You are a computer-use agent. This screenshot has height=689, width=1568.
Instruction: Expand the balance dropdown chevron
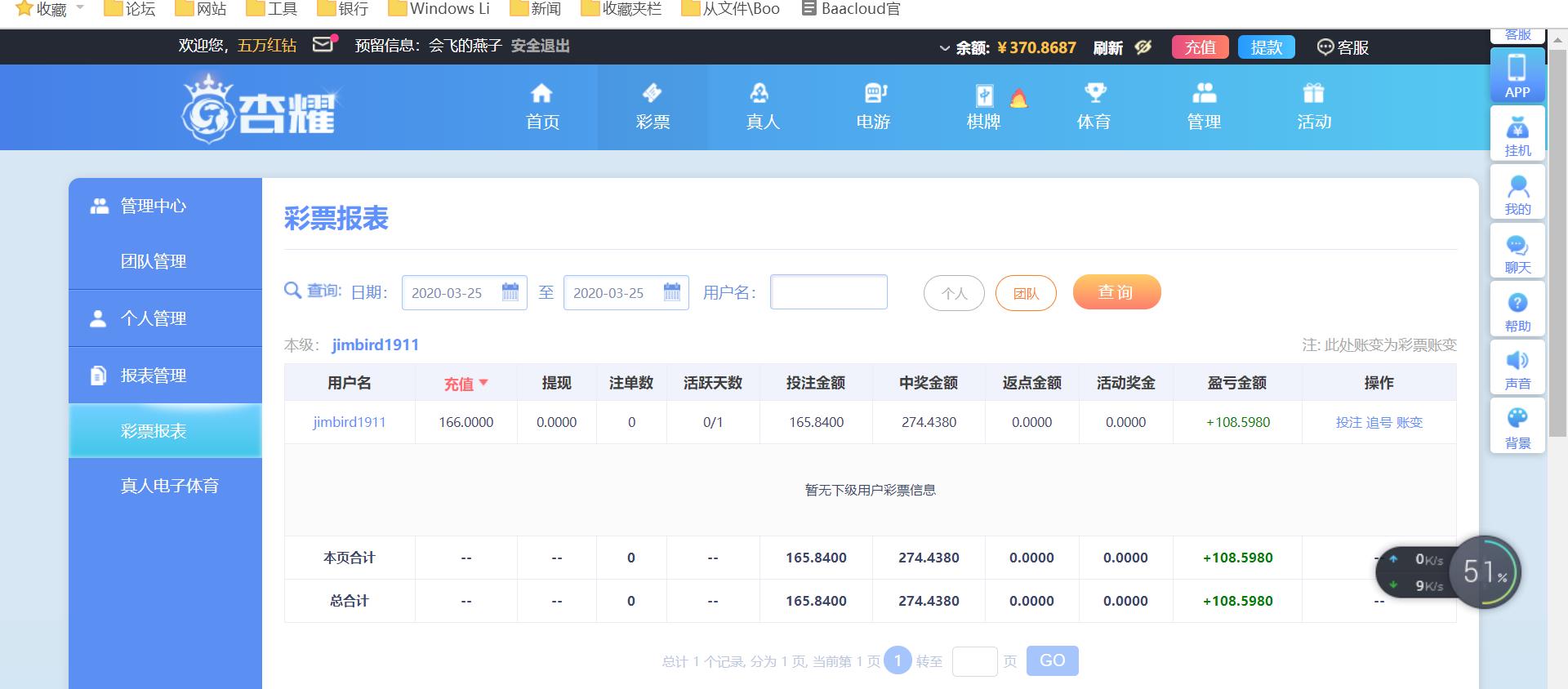[944, 48]
